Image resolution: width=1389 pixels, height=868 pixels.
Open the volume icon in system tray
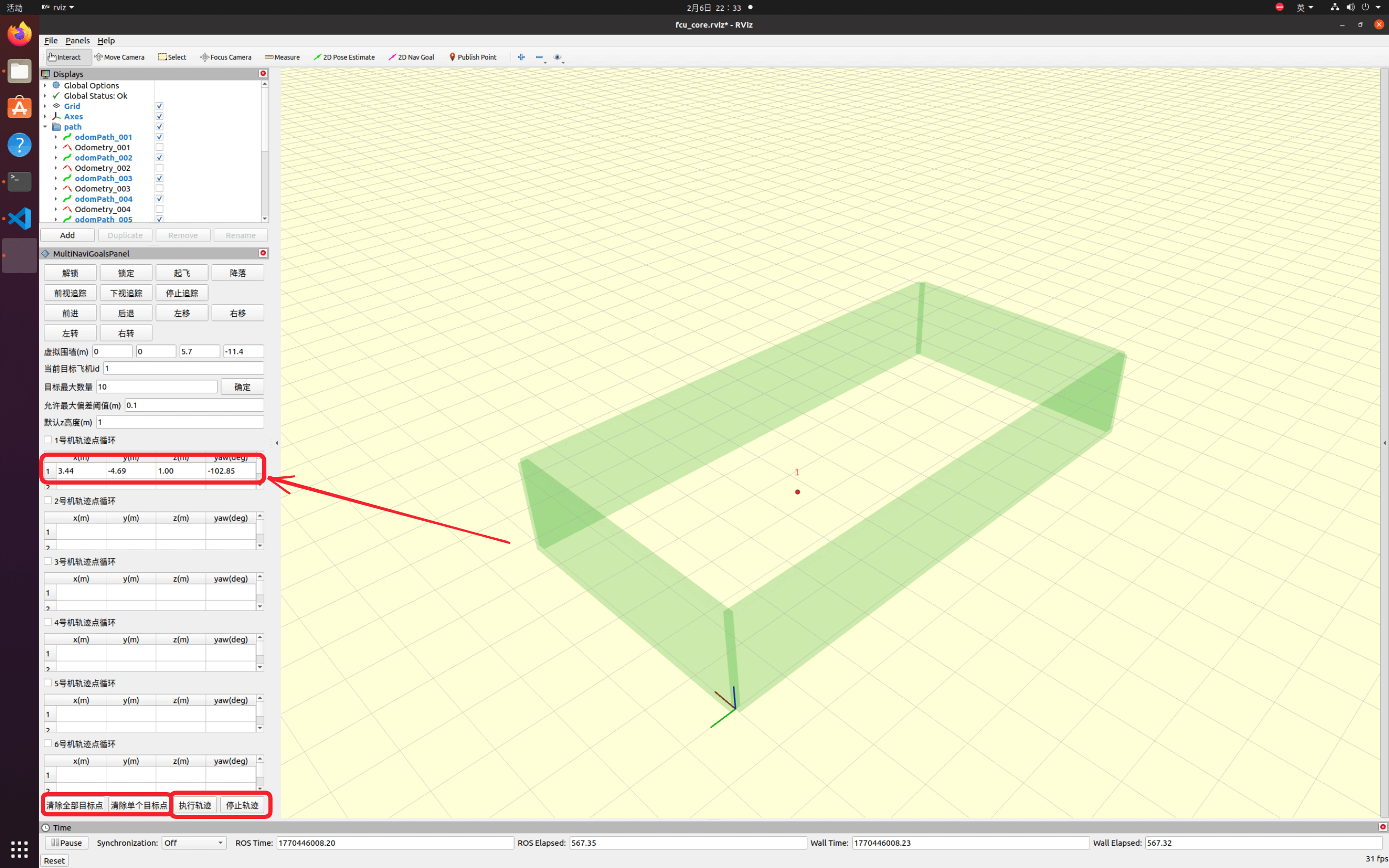1350,7
